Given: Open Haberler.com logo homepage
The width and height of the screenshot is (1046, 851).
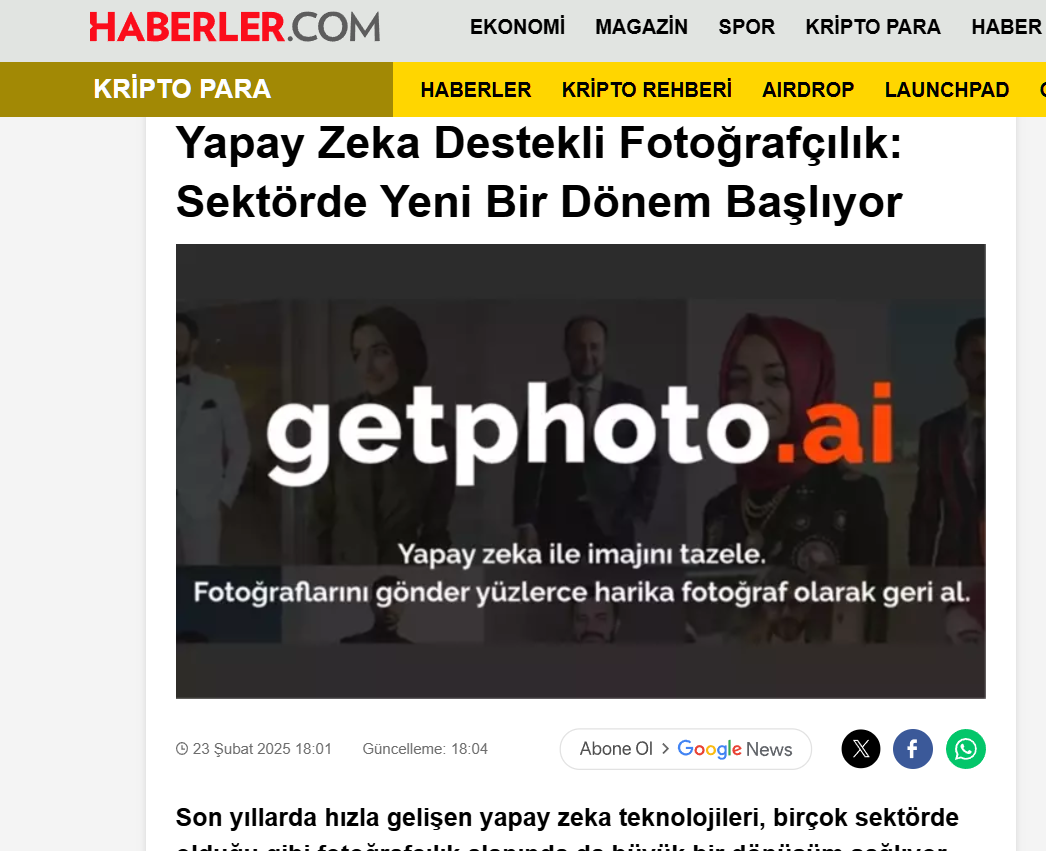Looking at the screenshot, I should [x=235, y=27].
